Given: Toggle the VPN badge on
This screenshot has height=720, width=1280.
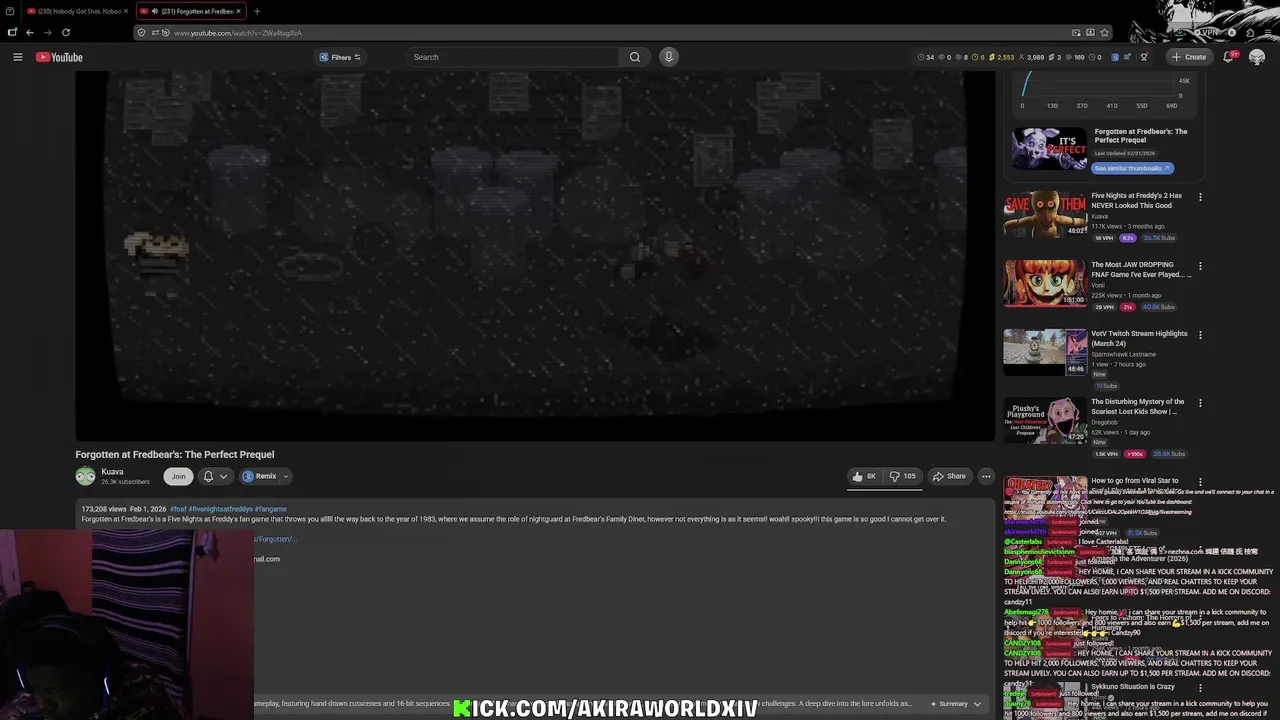Looking at the screenshot, I should point(1209,32).
